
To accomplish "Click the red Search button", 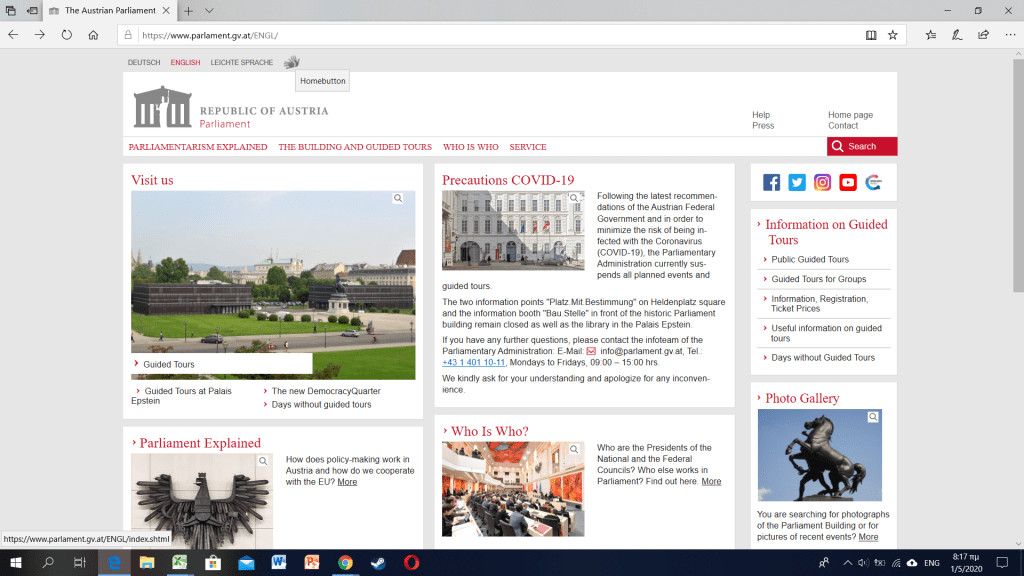I will click(x=861, y=146).
